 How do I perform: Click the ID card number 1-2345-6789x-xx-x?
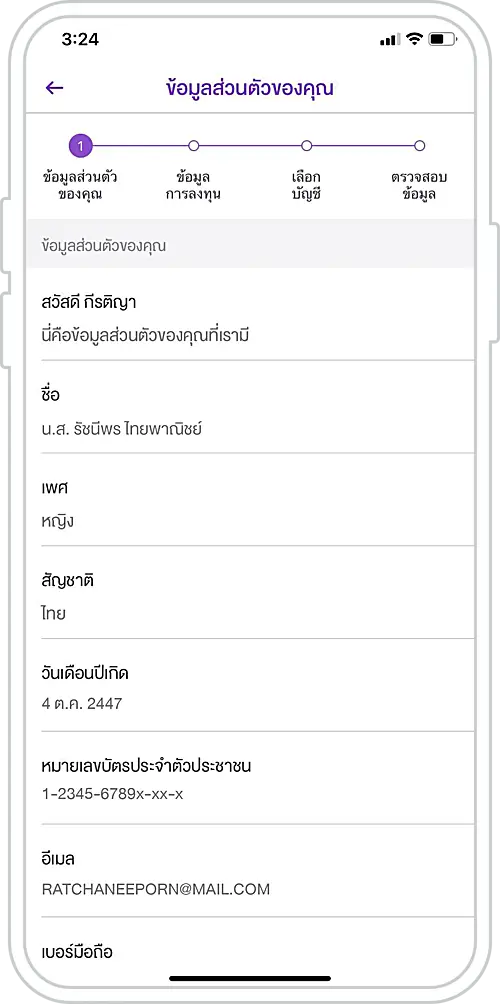coord(113,794)
